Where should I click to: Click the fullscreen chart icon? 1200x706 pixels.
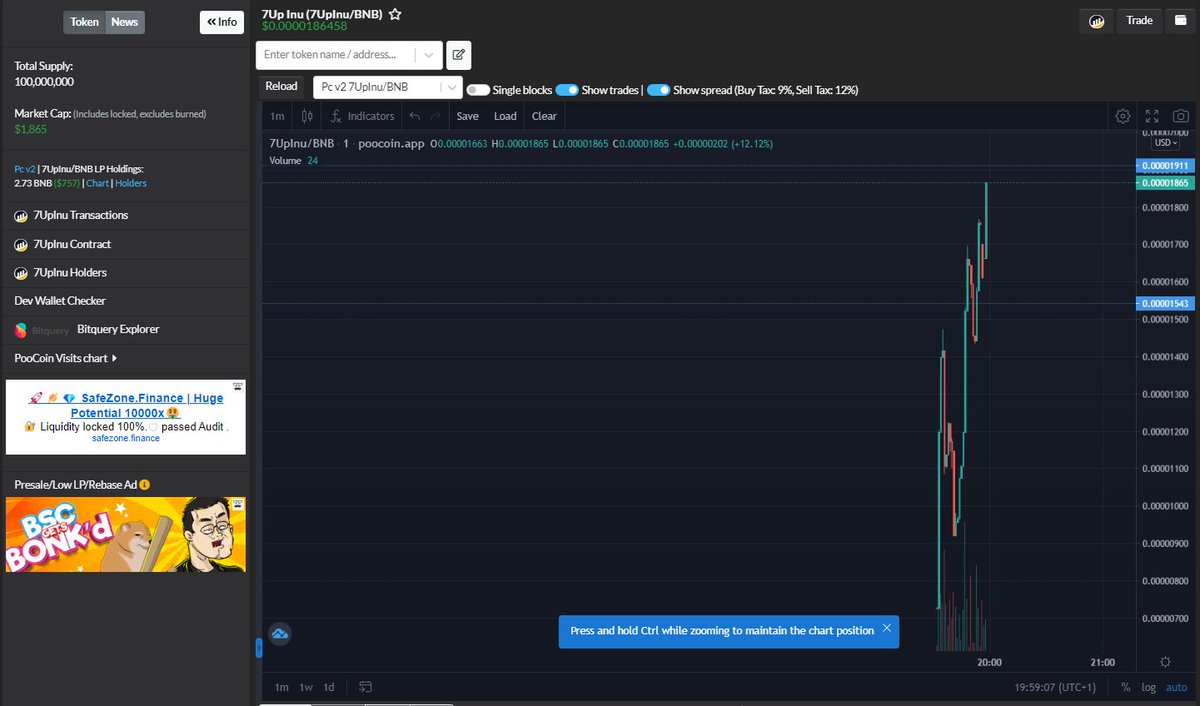tap(1152, 116)
